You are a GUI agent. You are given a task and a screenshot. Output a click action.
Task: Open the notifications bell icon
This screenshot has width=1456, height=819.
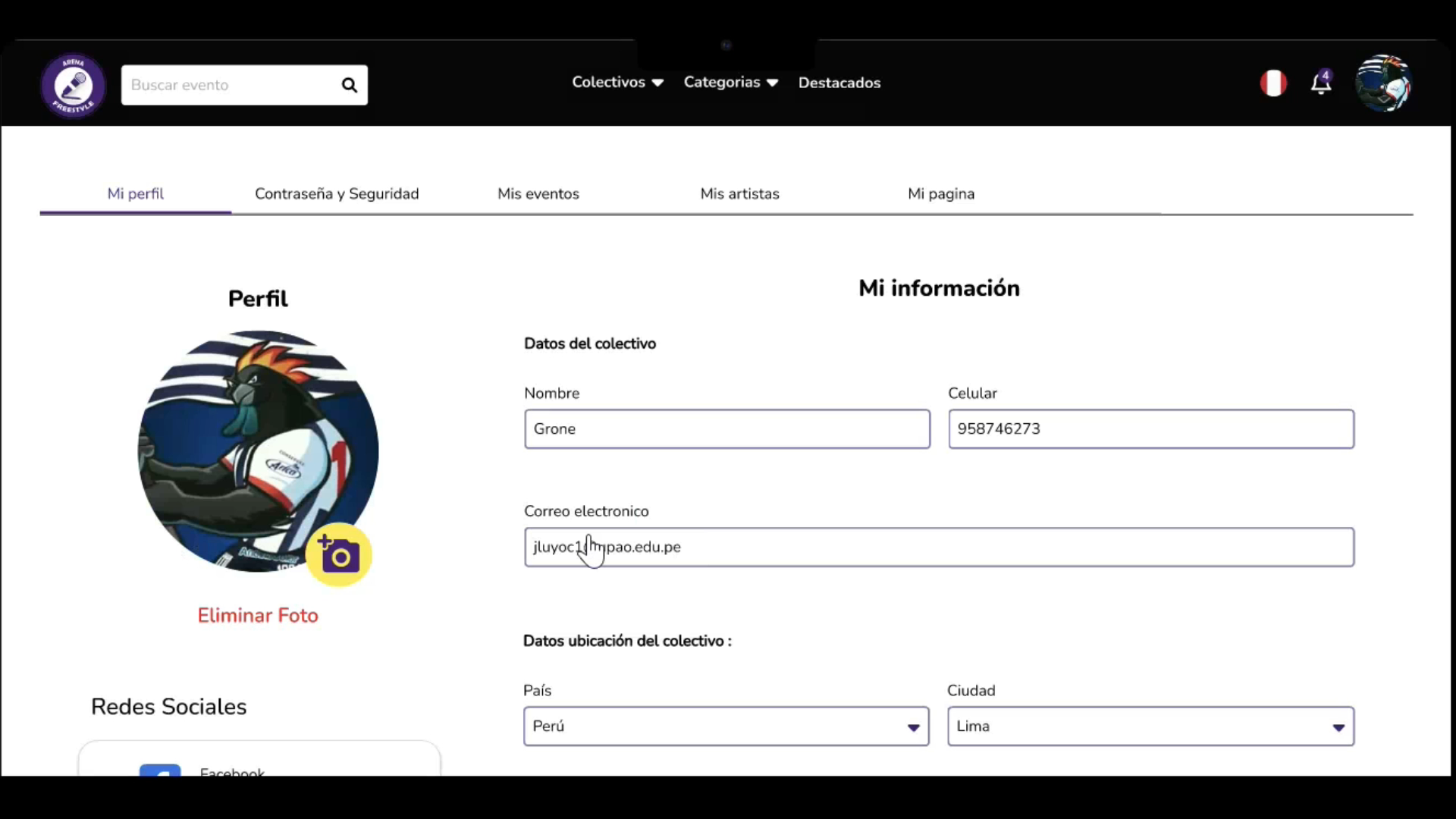tap(1321, 83)
